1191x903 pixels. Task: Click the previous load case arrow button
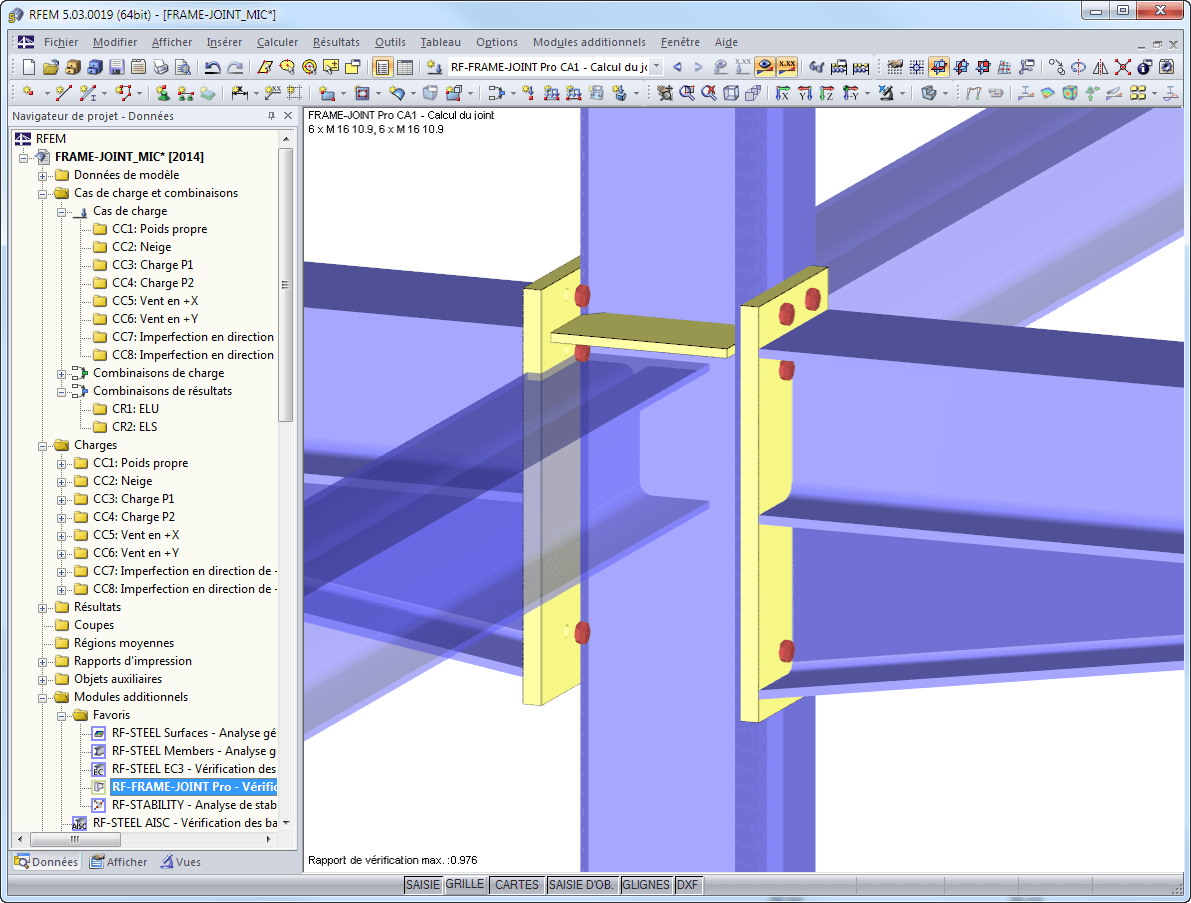coord(677,67)
